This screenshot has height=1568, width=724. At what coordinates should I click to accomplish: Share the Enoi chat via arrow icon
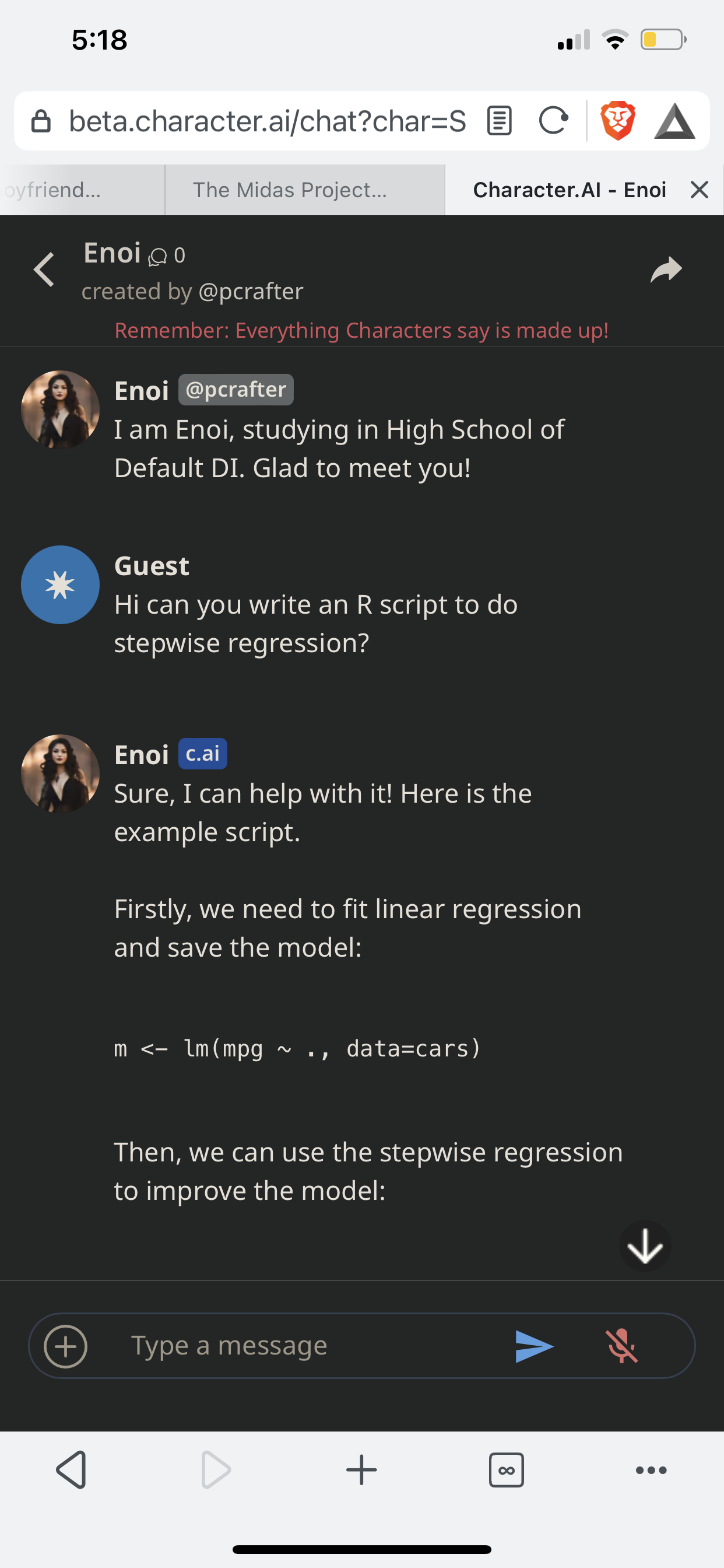pos(666,269)
